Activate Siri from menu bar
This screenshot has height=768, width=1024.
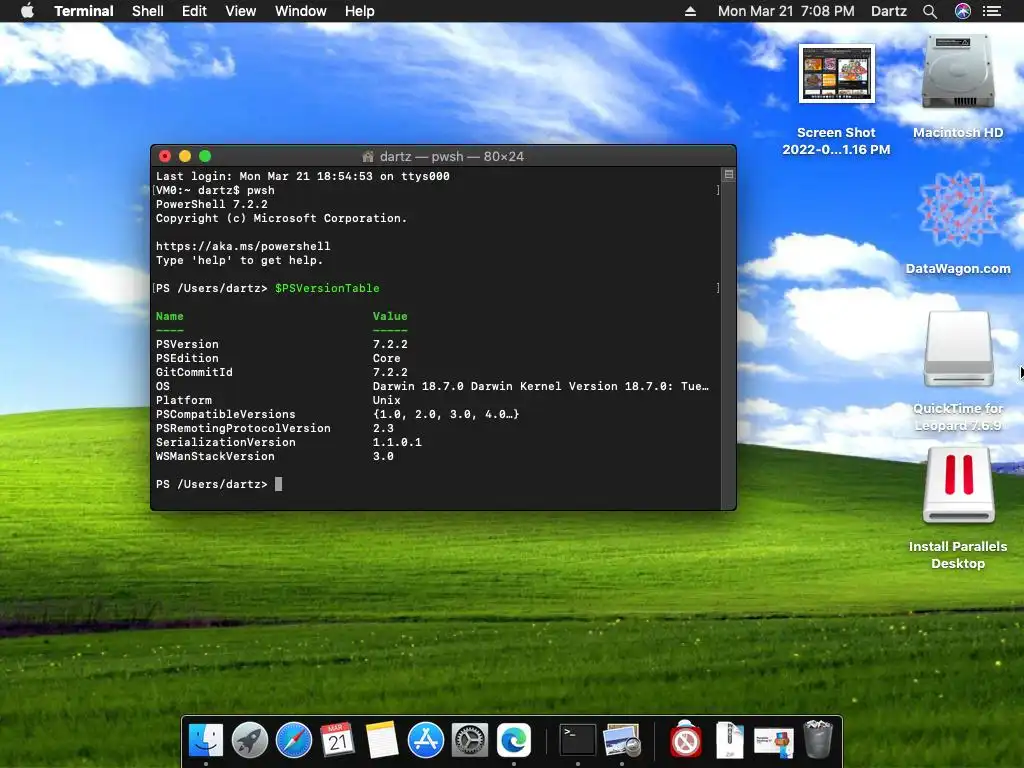click(963, 11)
